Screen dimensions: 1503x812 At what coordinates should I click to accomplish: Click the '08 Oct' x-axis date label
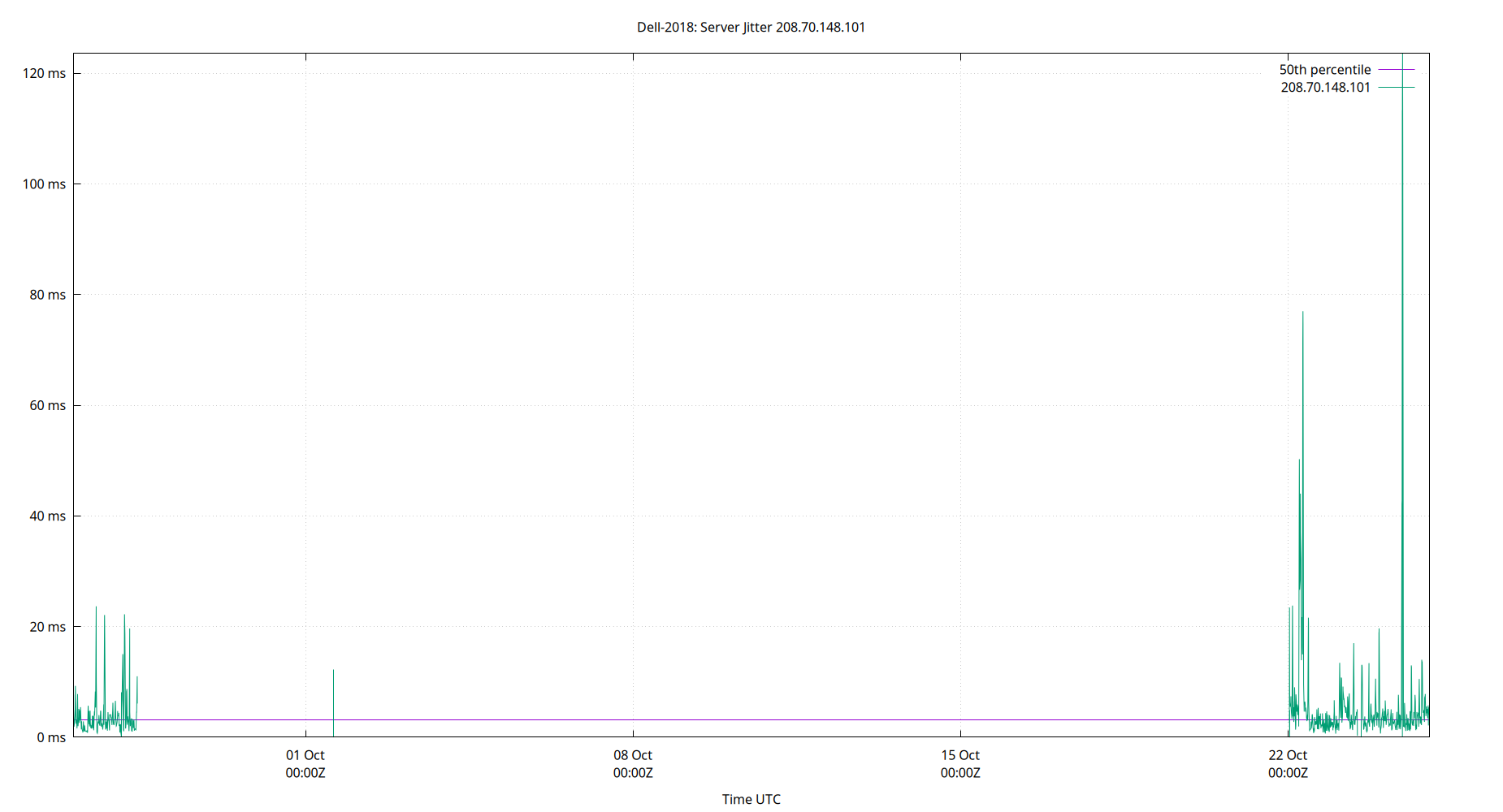tap(633, 755)
